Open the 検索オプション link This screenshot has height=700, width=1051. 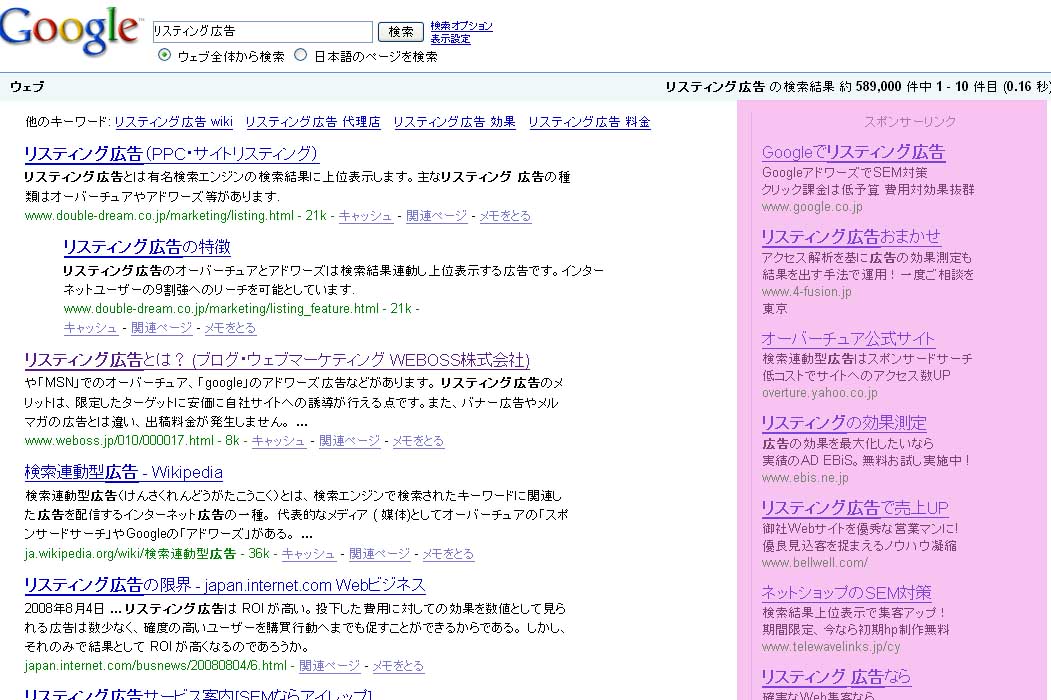(x=461, y=25)
